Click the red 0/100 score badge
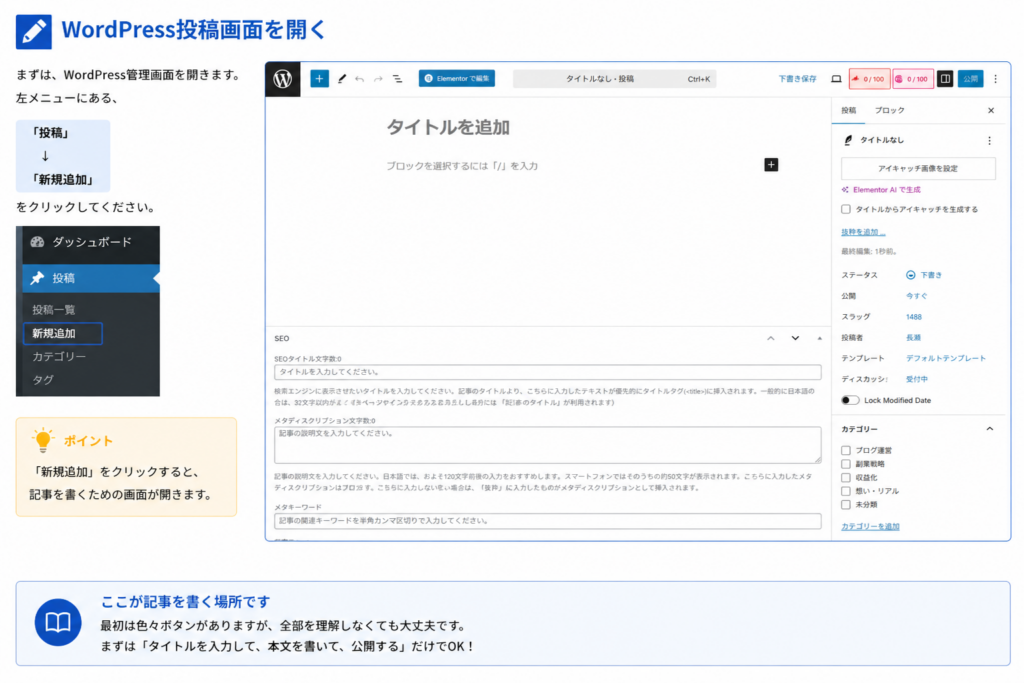 pos(869,79)
